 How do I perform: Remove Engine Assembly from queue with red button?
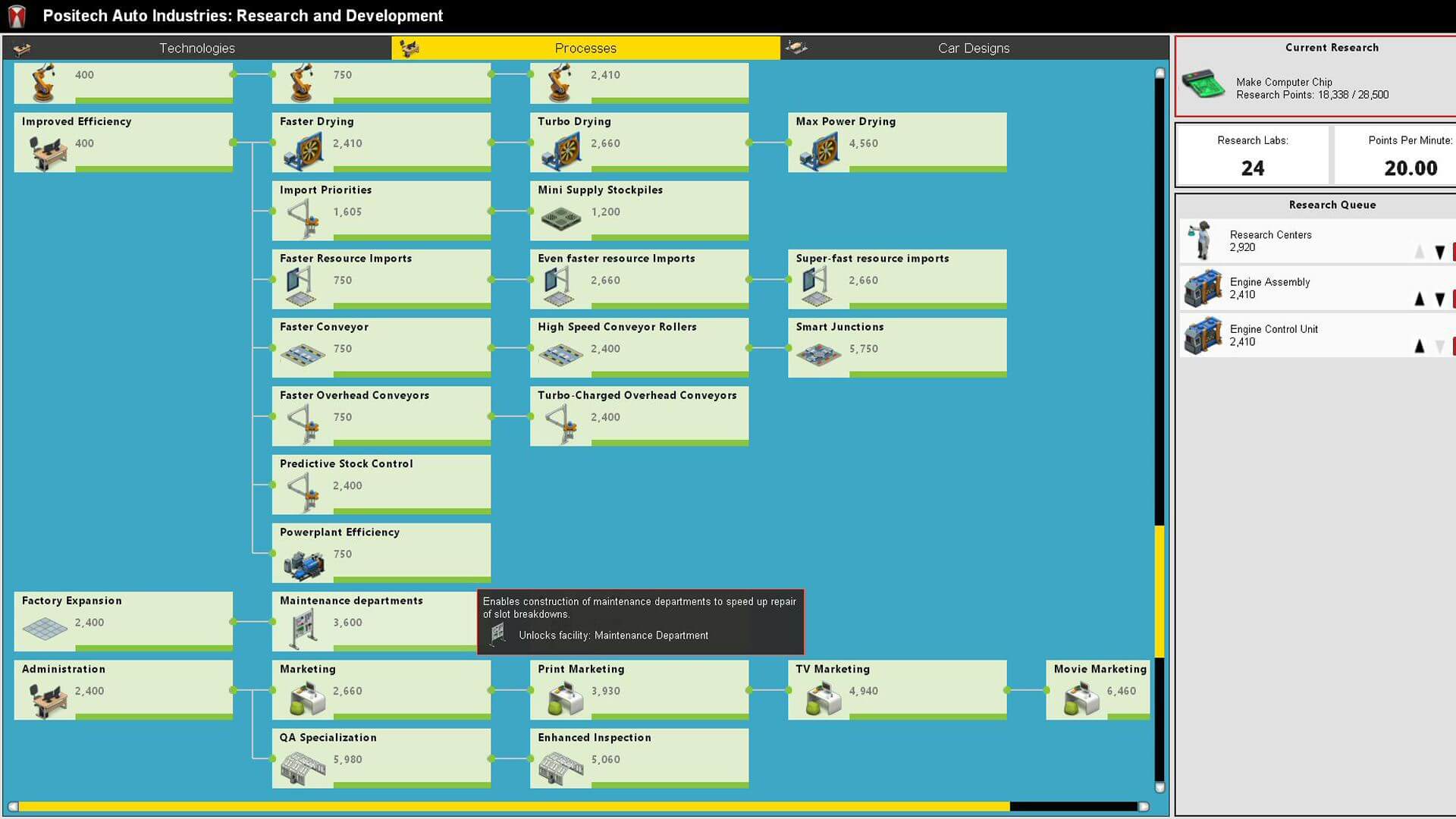click(1453, 300)
